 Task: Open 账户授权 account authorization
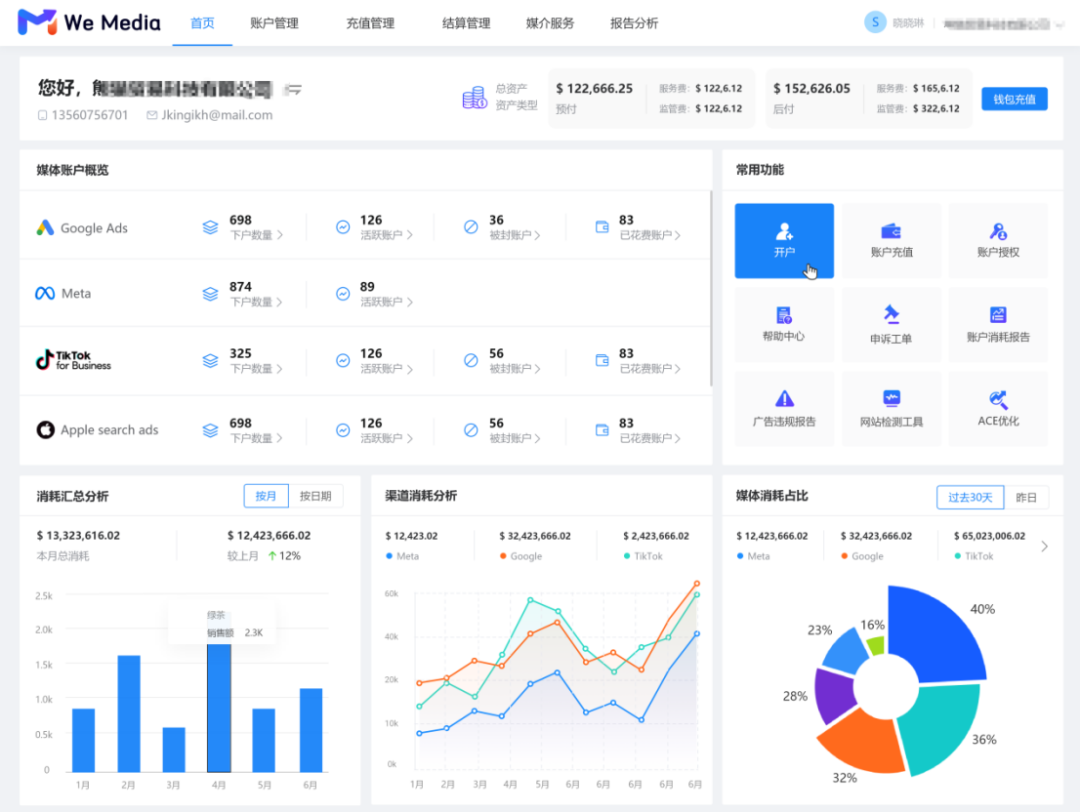pos(998,240)
